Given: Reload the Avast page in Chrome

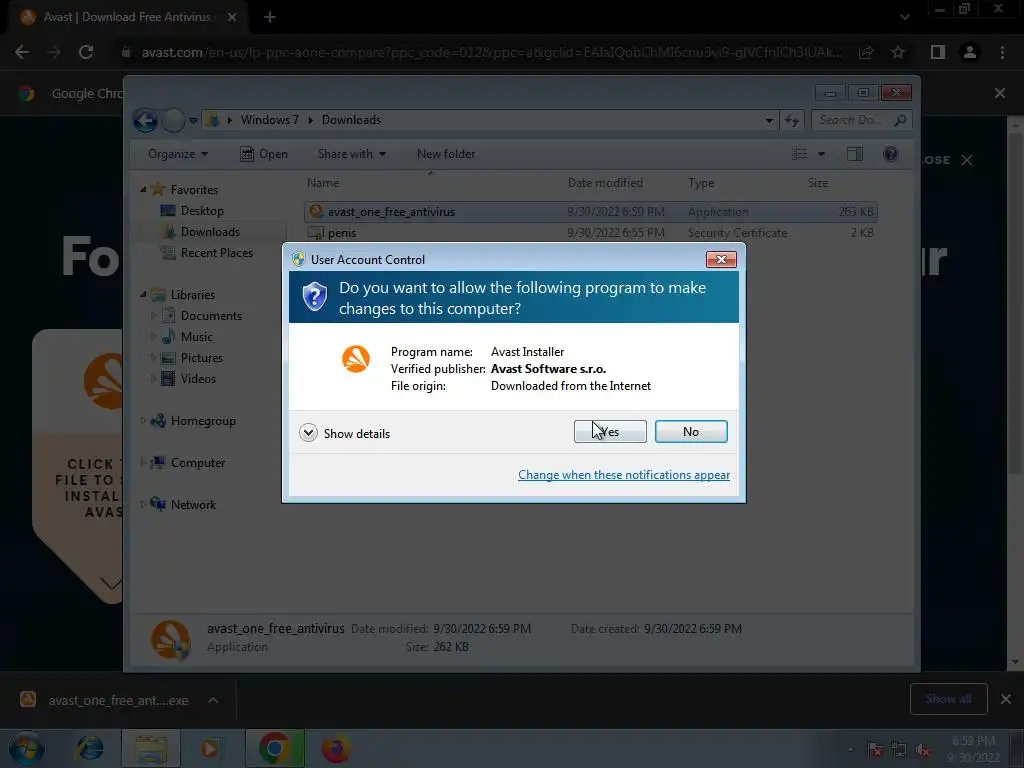Looking at the screenshot, I should pyautogui.click(x=86, y=52).
